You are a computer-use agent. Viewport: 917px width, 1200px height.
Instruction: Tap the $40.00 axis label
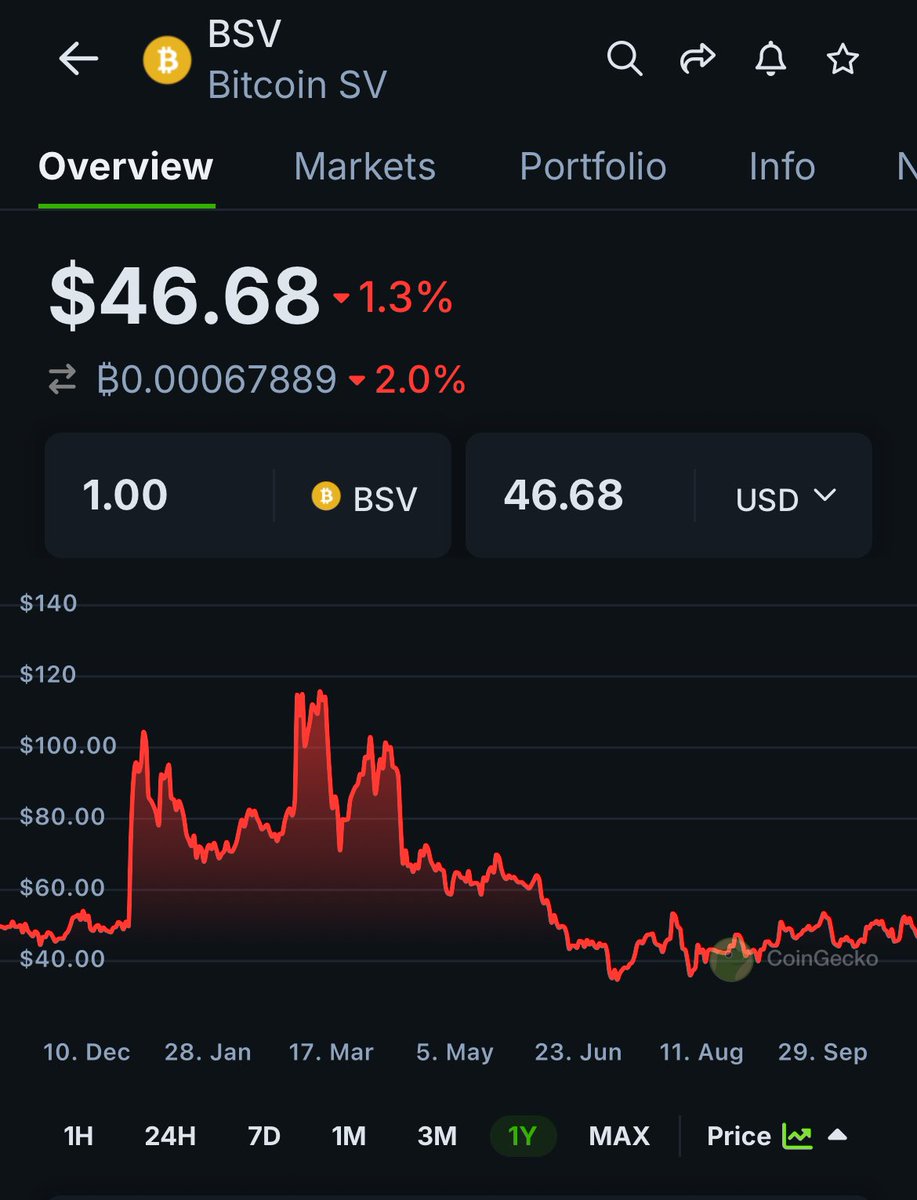pos(62,959)
